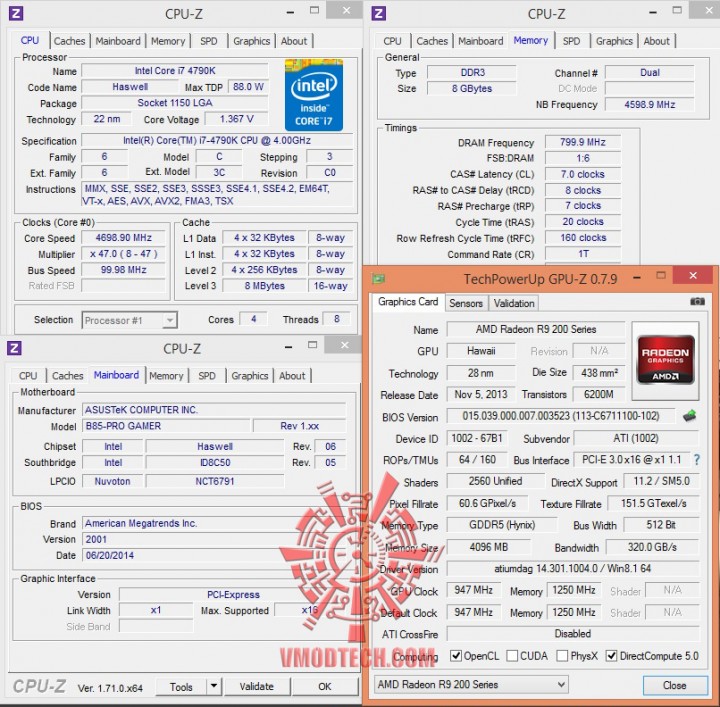Select Graphics tab in Memory window
Viewport: 720px width, 707px height.
614,41
